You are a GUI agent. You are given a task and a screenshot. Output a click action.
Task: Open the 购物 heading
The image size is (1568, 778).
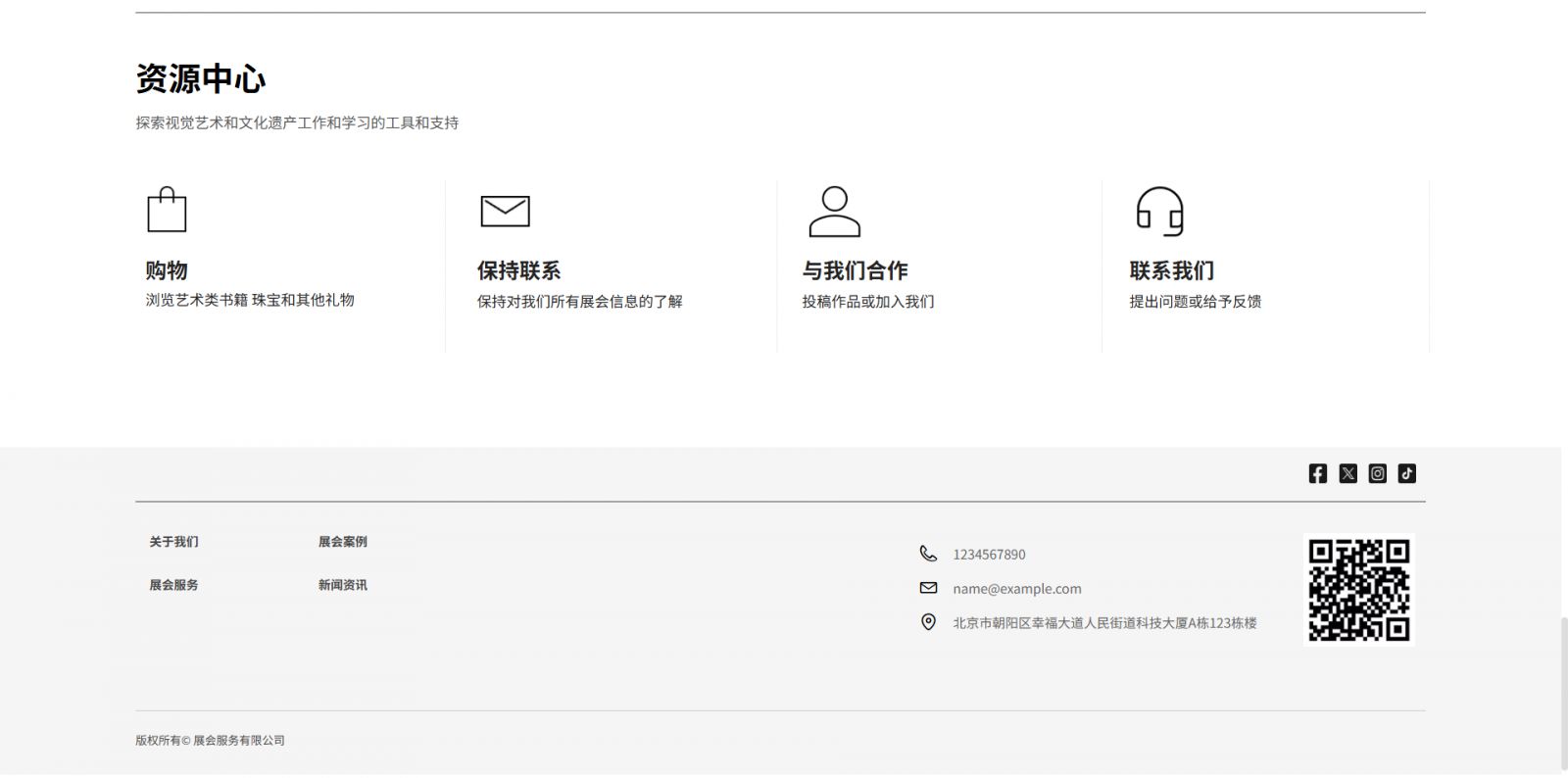pos(167,270)
